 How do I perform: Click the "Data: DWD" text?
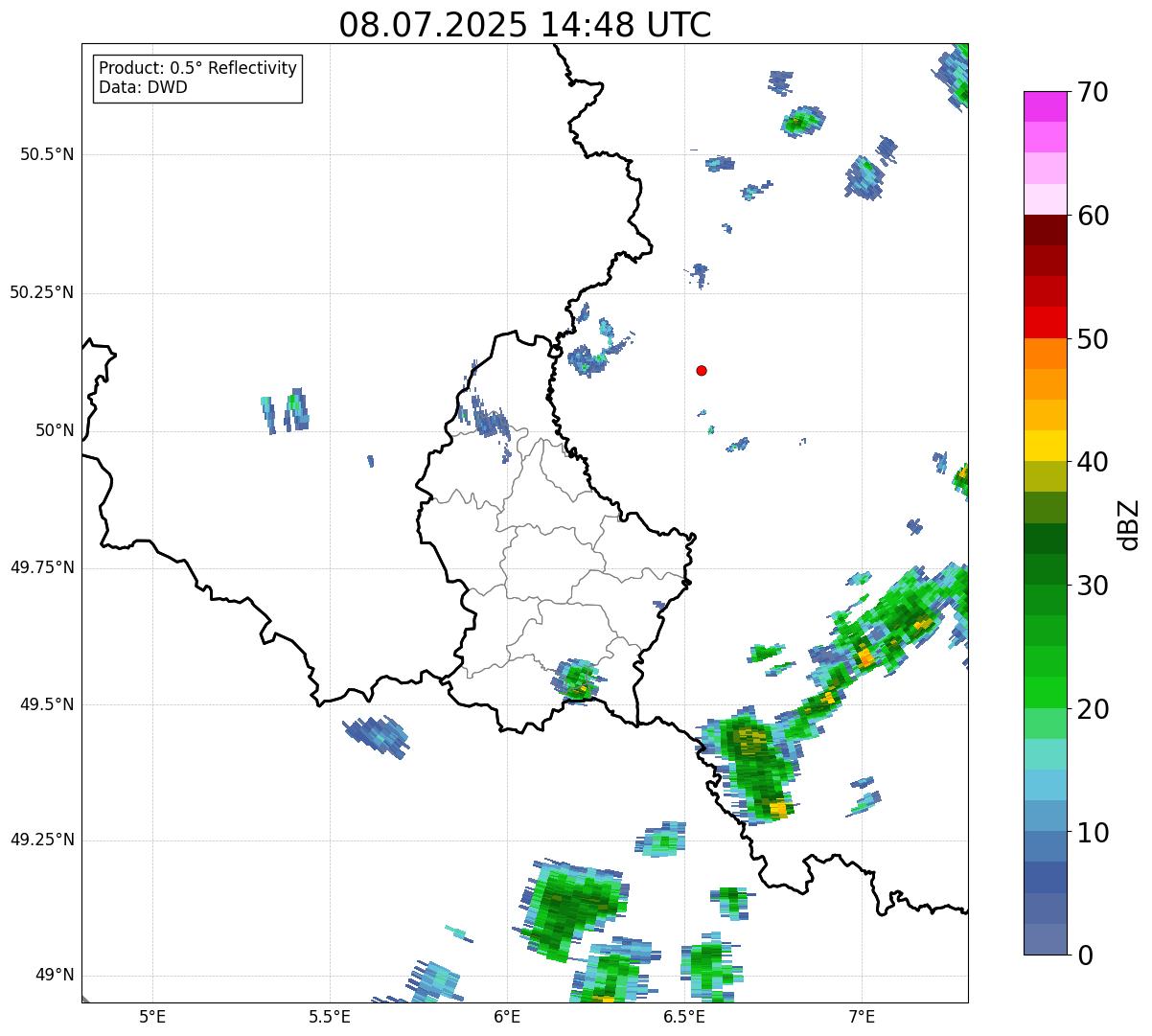tap(143, 87)
